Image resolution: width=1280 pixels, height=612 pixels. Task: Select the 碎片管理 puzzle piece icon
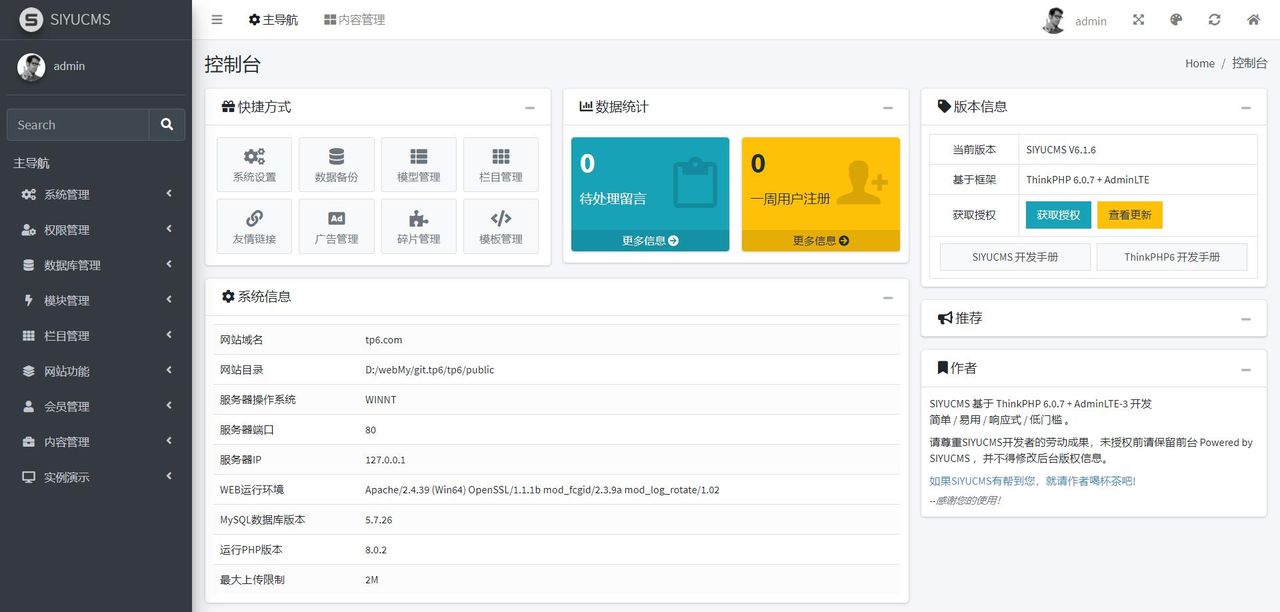[418, 225]
